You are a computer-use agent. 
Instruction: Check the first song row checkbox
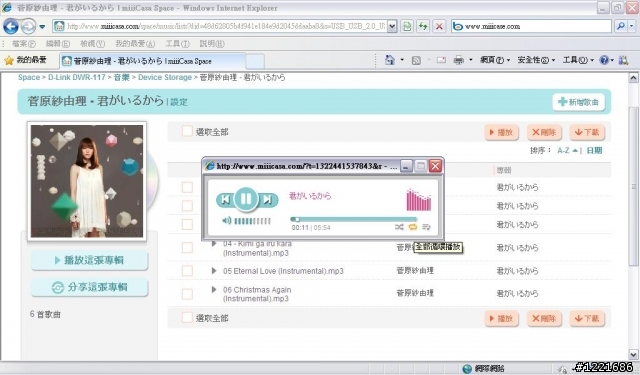coord(187,187)
